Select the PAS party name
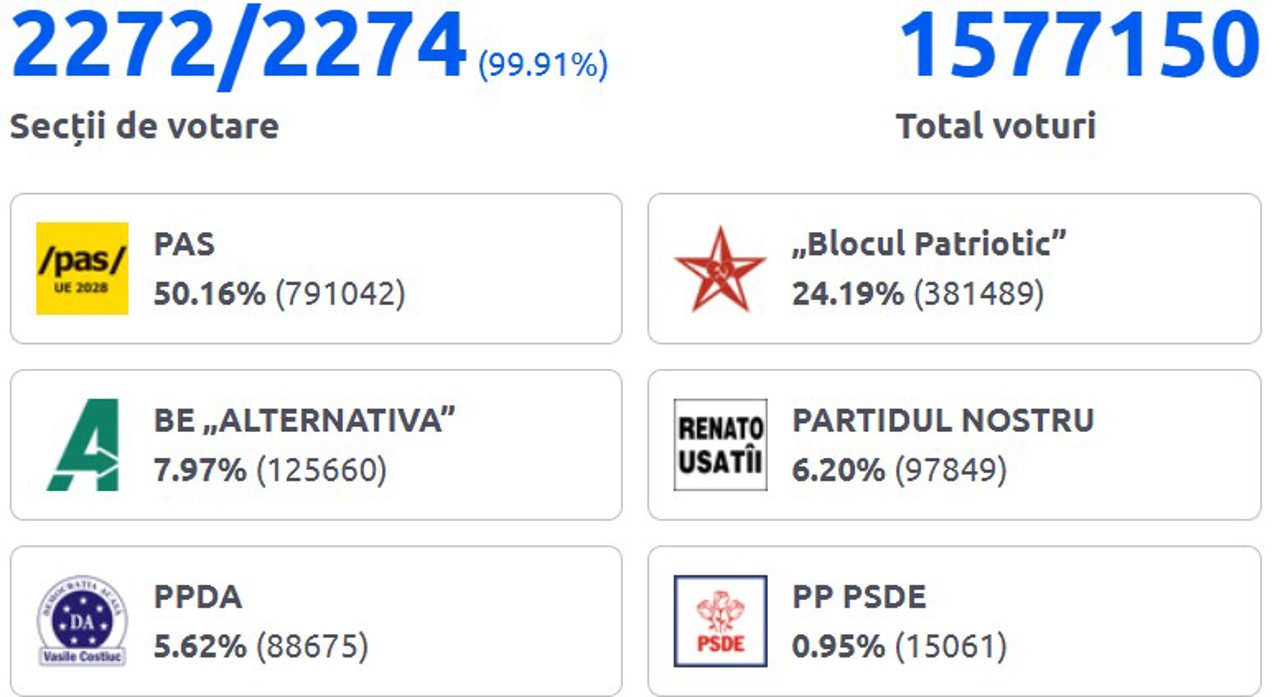The width and height of the screenshot is (1280, 697). point(184,243)
